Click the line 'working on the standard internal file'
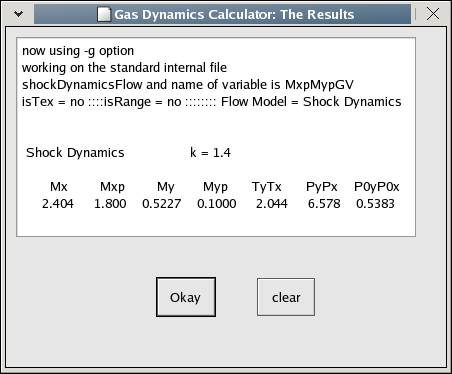The image size is (452, 374). click(124, 68)
